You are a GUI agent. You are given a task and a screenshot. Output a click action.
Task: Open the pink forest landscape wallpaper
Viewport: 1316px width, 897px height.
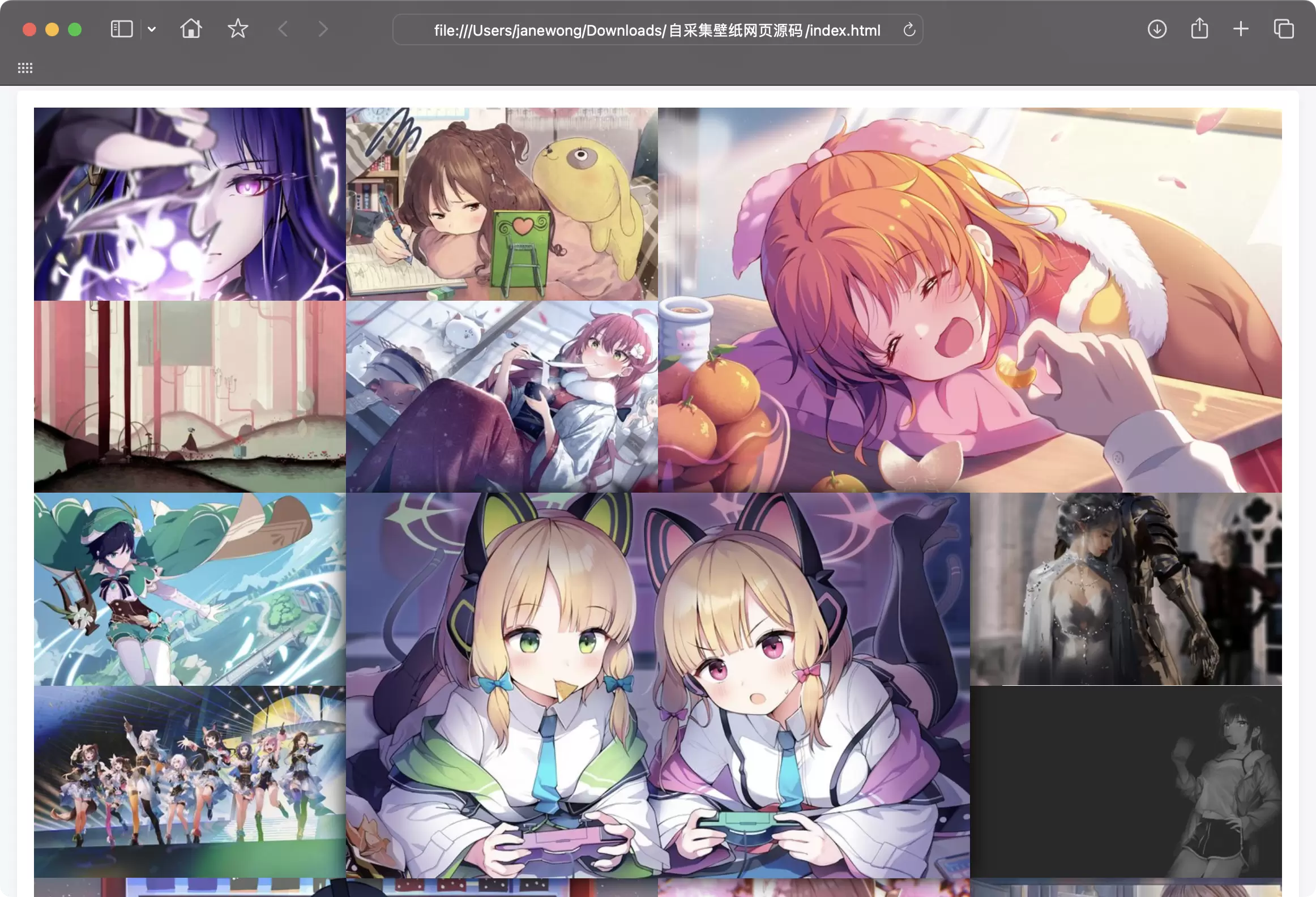click(x=190, y=396)
